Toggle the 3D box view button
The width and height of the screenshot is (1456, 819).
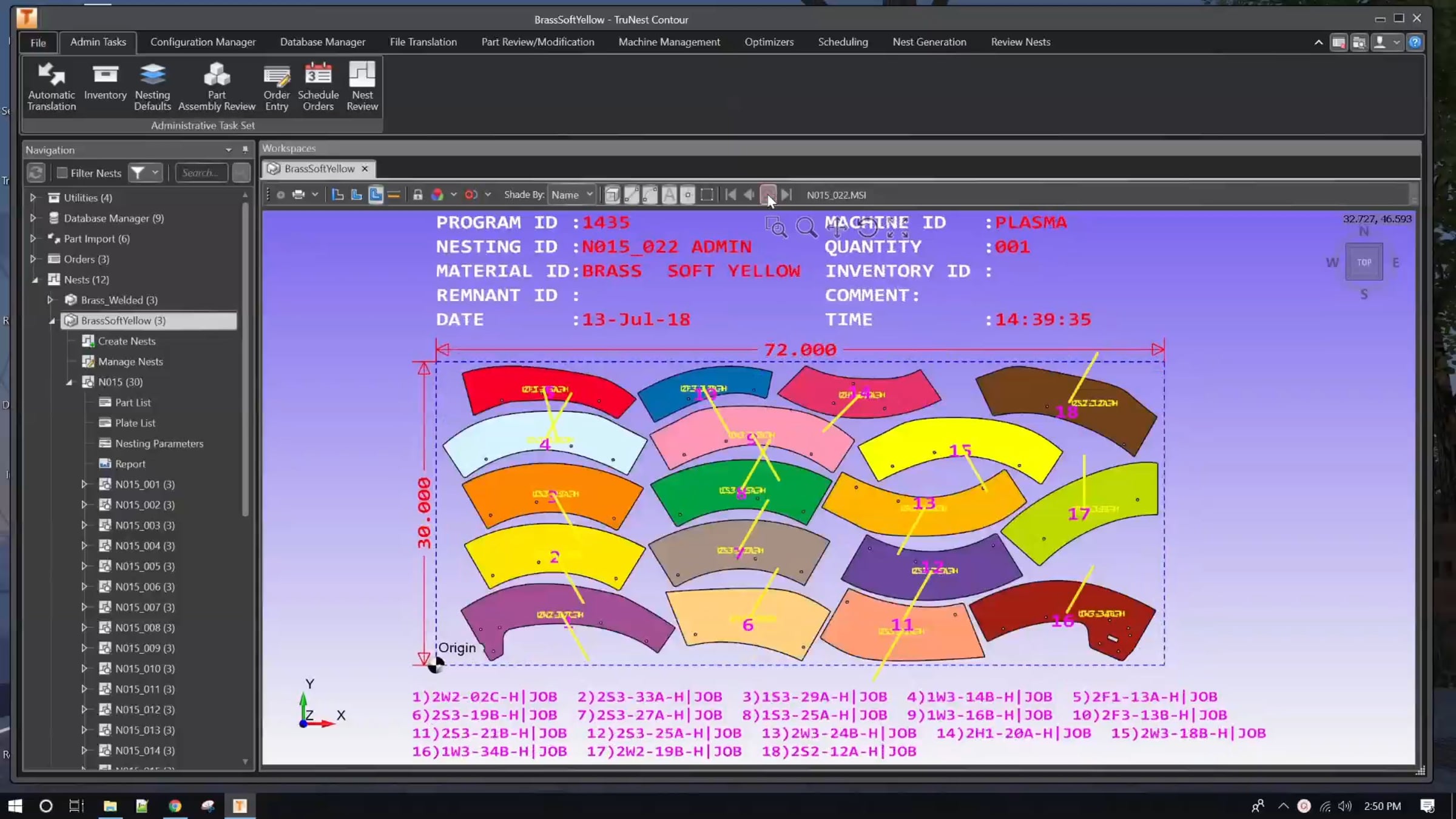(x=612, y=195)
